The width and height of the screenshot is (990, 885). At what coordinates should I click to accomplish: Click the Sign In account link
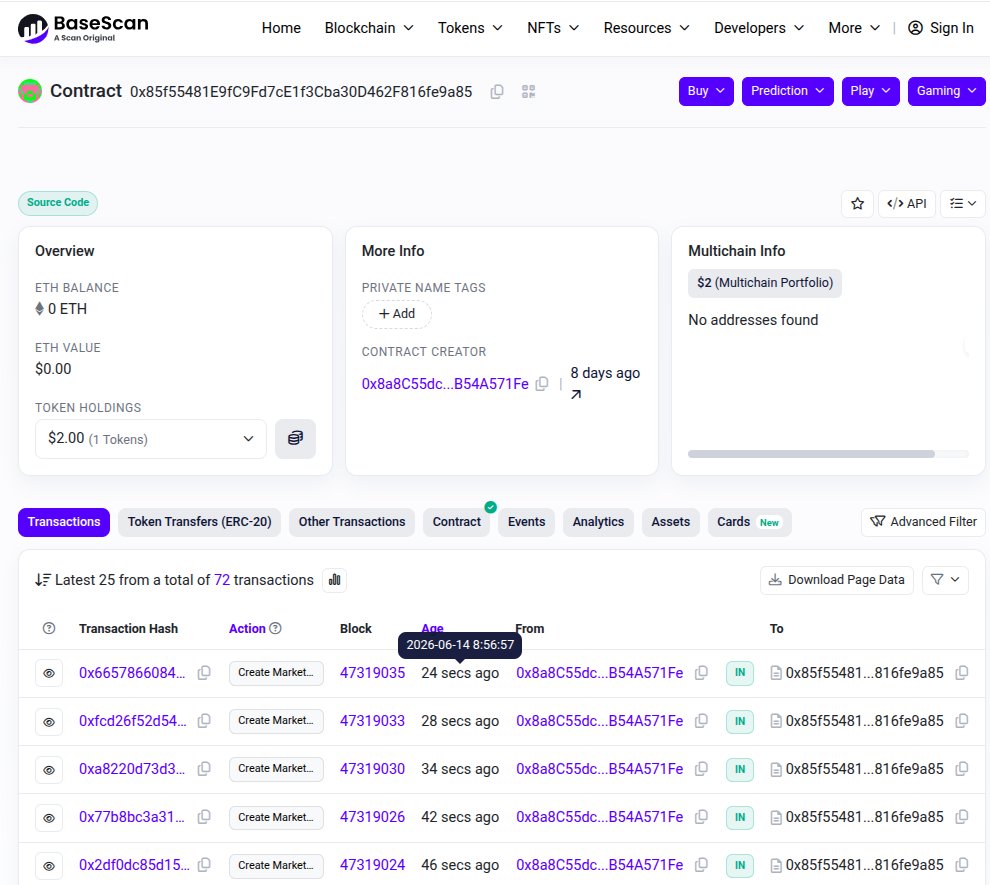[941, 28]
